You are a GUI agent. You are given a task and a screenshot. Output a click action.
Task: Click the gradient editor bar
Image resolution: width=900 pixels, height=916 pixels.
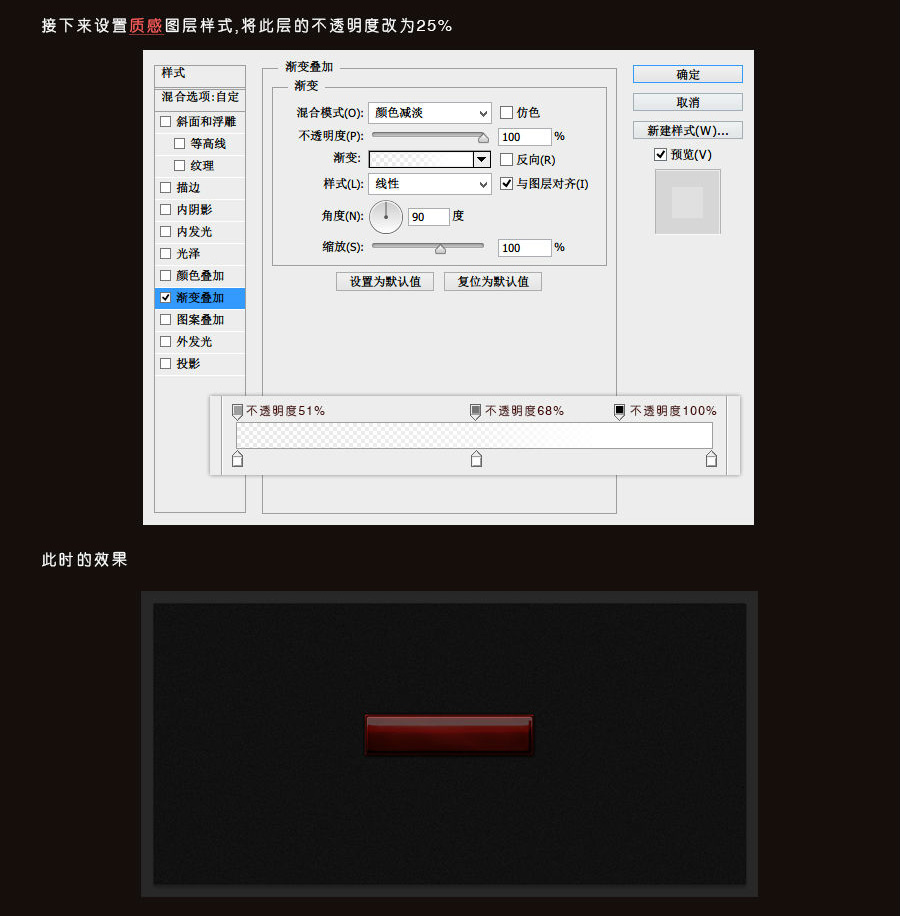pyautogui.click(x=474, y=436)
